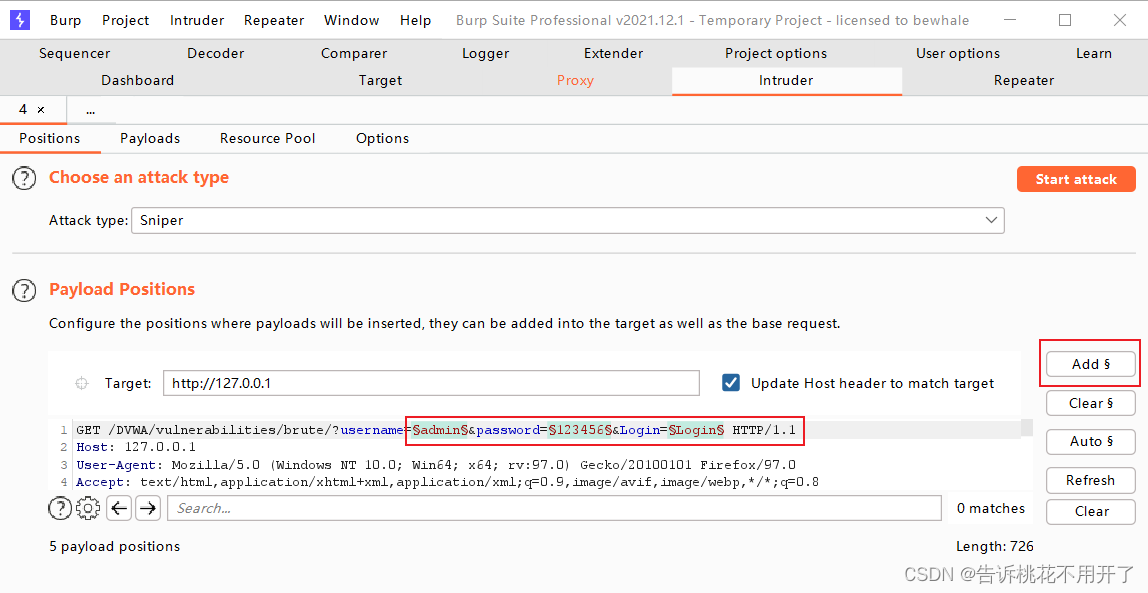Open the Repeater menu

(274, 20)
